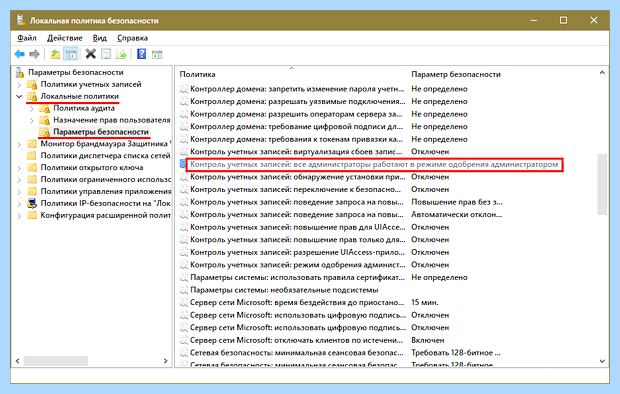Select 'Контроль учетных записей: обнаружение установки' policy
This screenshot has width=620, height=394.
297,177
